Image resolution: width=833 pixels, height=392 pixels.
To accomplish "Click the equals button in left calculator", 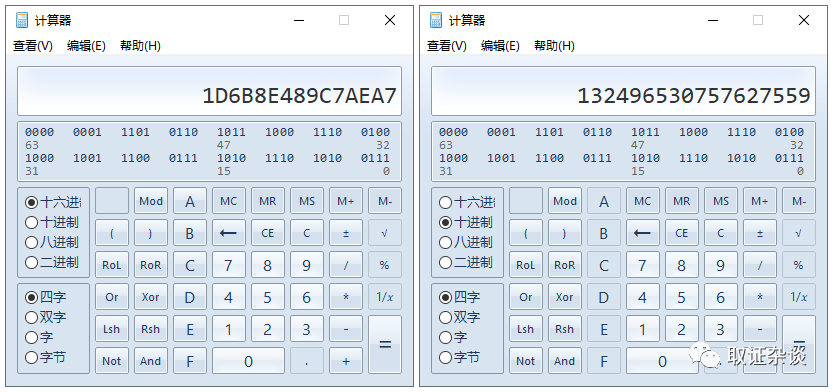I will click(385, 344).
